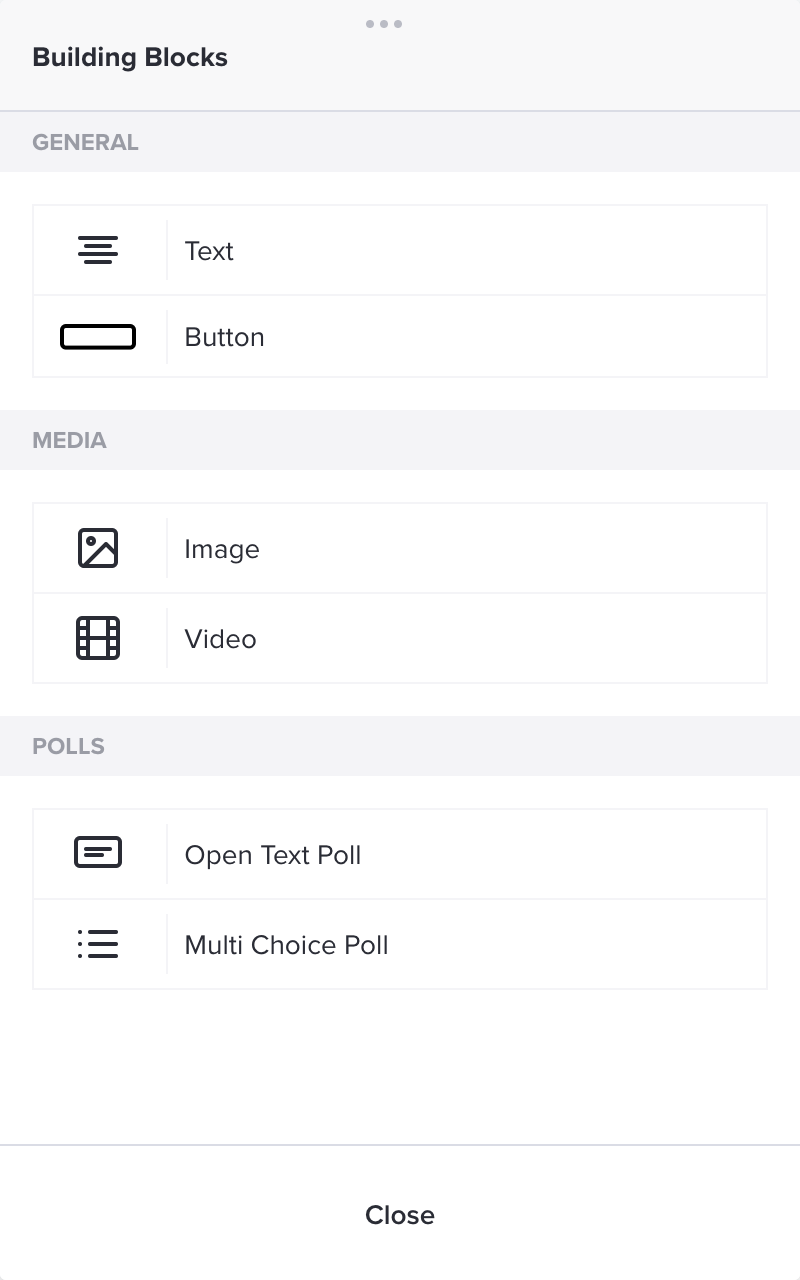Click the centered text lines icon
Viewport: 800px width, 1280px height.
[x=98, y=250]
